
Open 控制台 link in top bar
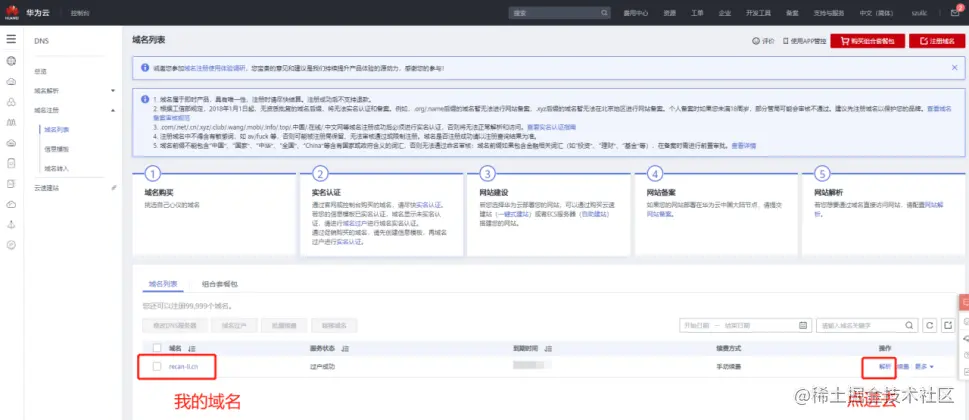point(80,12)
